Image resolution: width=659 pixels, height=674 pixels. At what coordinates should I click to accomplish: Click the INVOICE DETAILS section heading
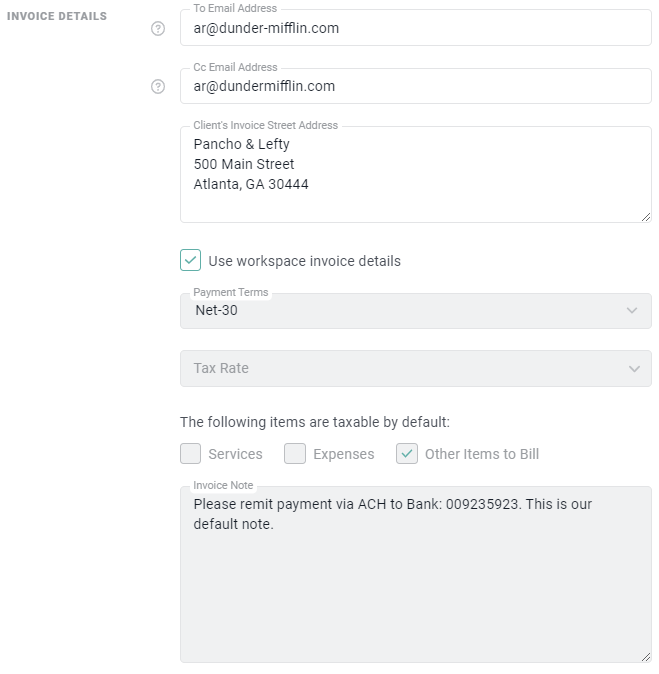click(57, 17)
